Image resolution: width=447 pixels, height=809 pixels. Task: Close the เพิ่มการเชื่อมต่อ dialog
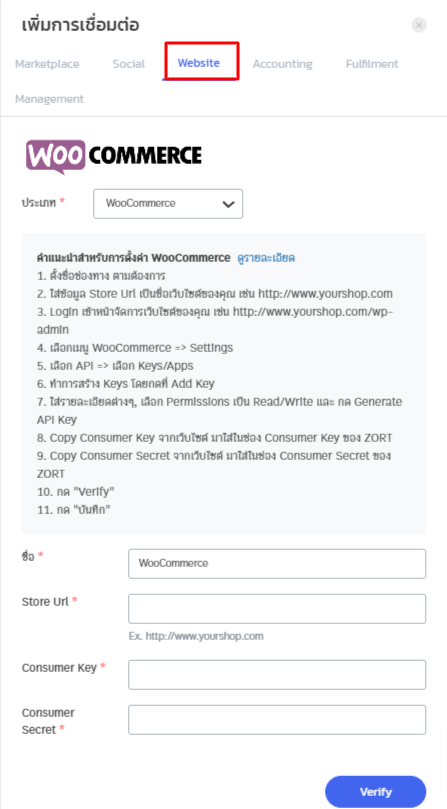pyautogui.click(x=419, y=25)
